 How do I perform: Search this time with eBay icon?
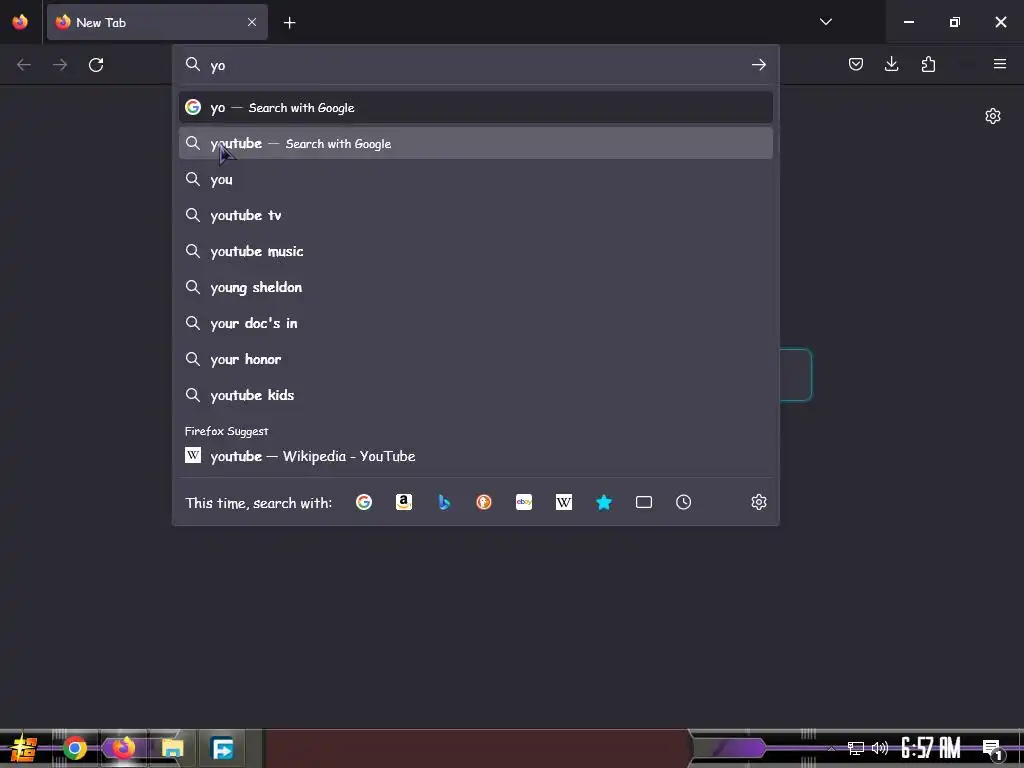pos(524,502)
